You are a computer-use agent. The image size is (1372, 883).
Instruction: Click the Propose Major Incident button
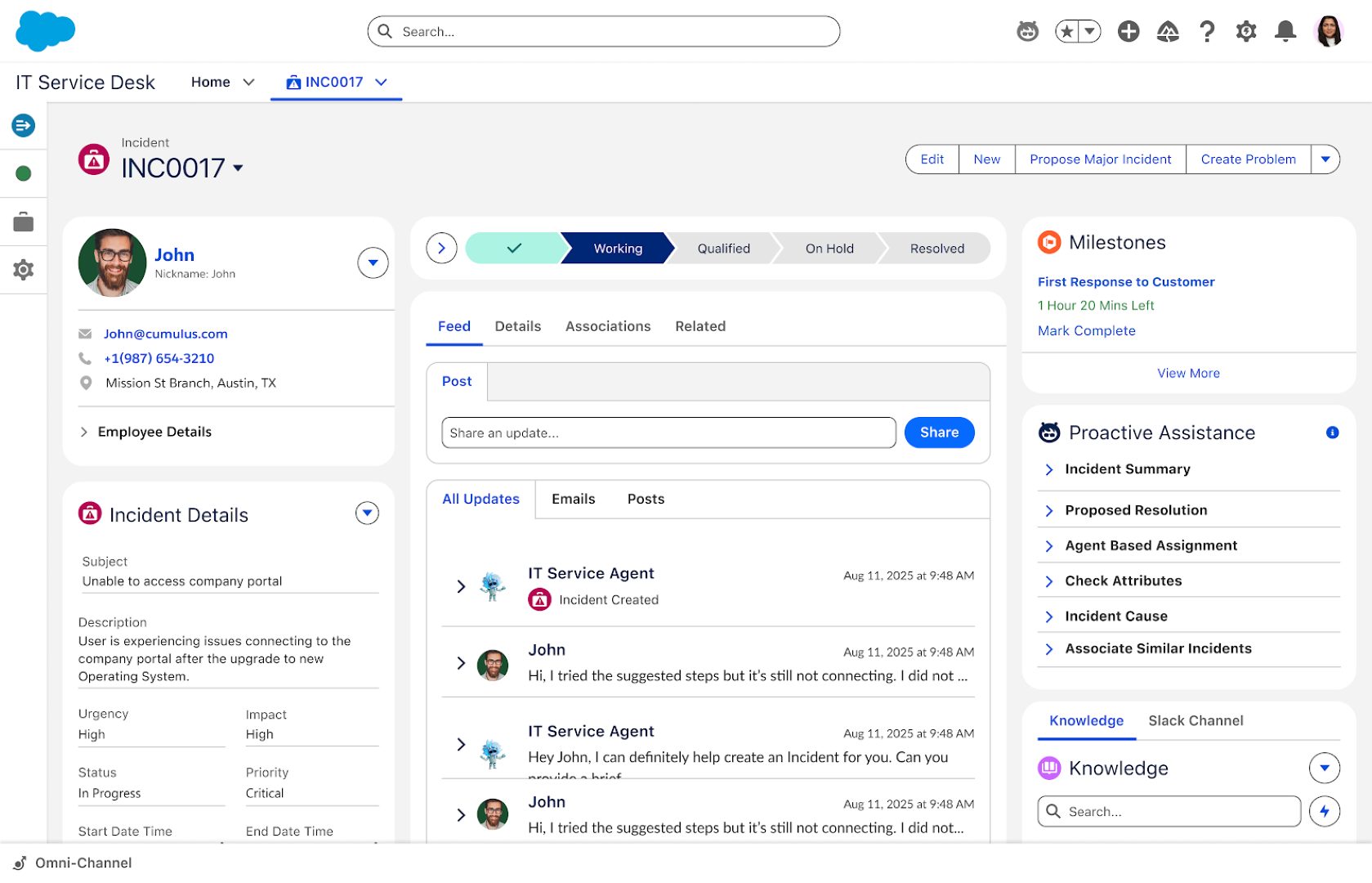tap(1100, 159)
